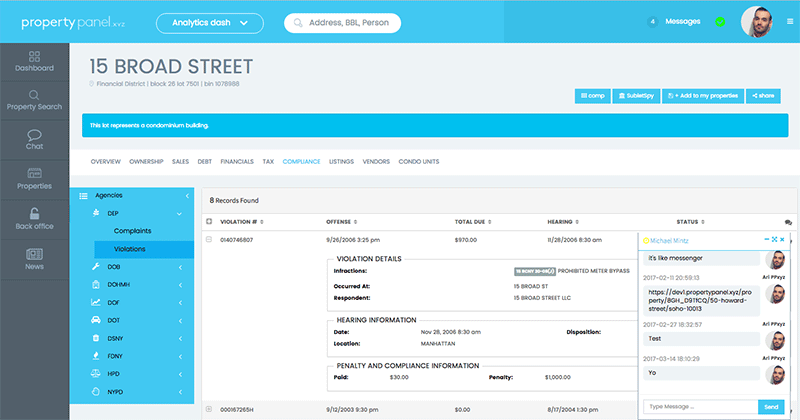Open the Analytics dash dropdown
The height and width of the screenshot is (420, 800).
pos(209,22)
